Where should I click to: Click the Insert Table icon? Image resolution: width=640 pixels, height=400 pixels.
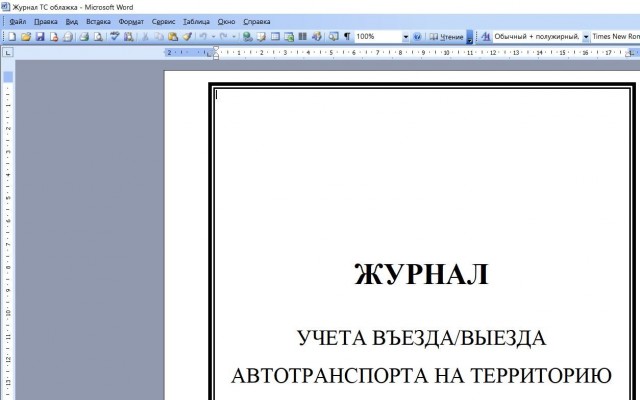tap(275, 37)
